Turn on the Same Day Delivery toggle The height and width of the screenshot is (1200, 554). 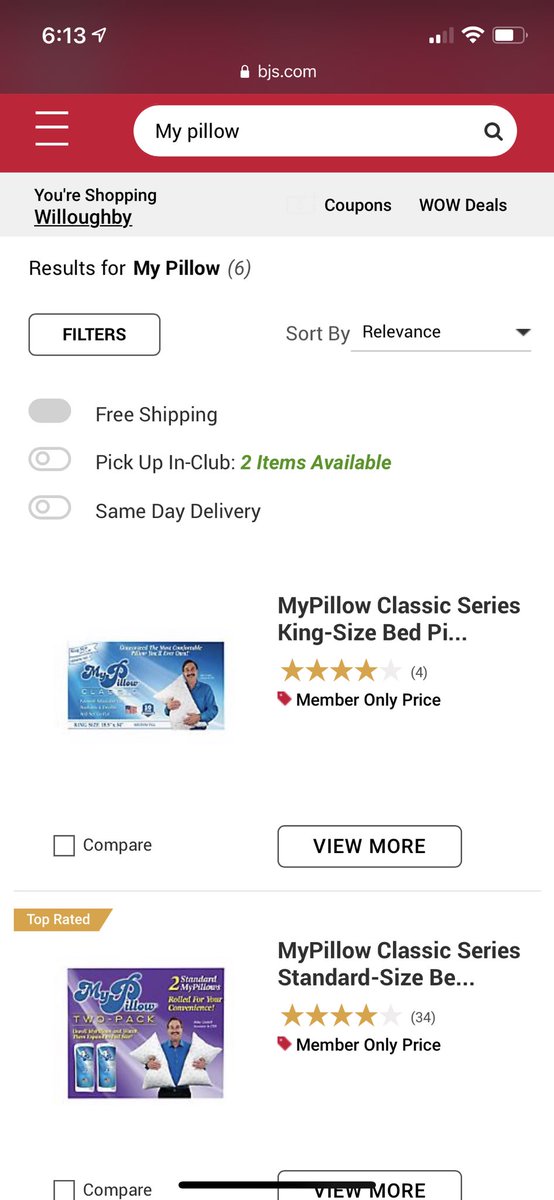pyautogui.click(x=50, y=508)
